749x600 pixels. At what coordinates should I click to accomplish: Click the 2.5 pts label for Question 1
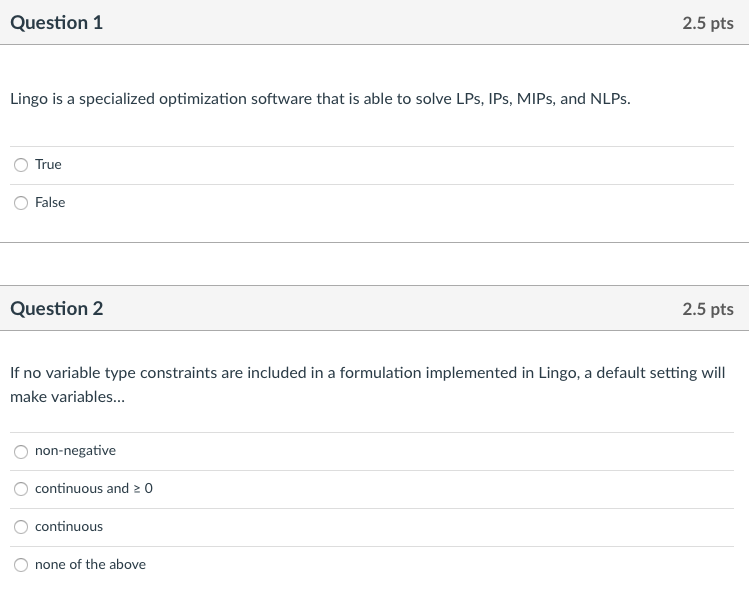[708, 23]
